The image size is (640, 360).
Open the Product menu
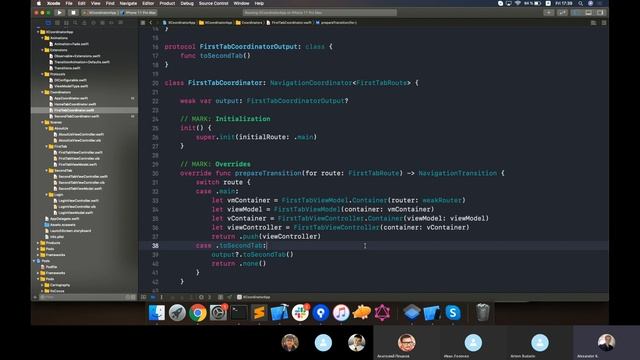(x=167, y=3)
